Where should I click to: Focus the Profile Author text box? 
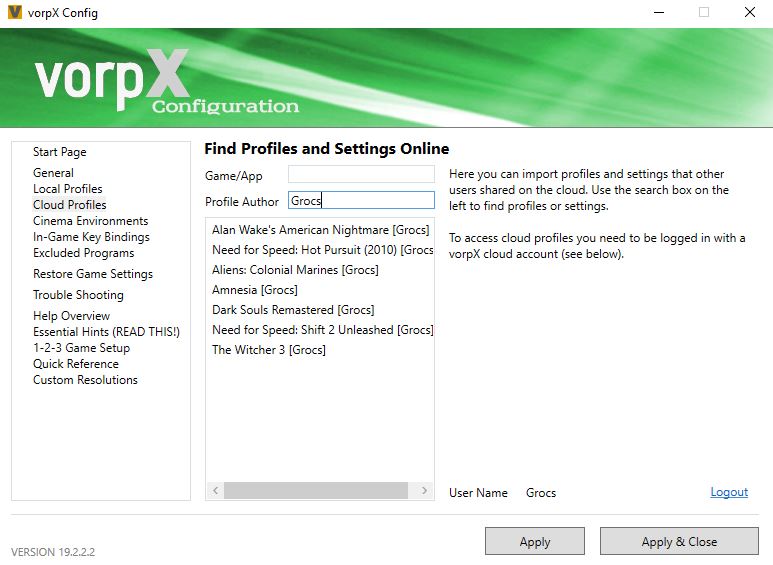[x=361, y=201]
